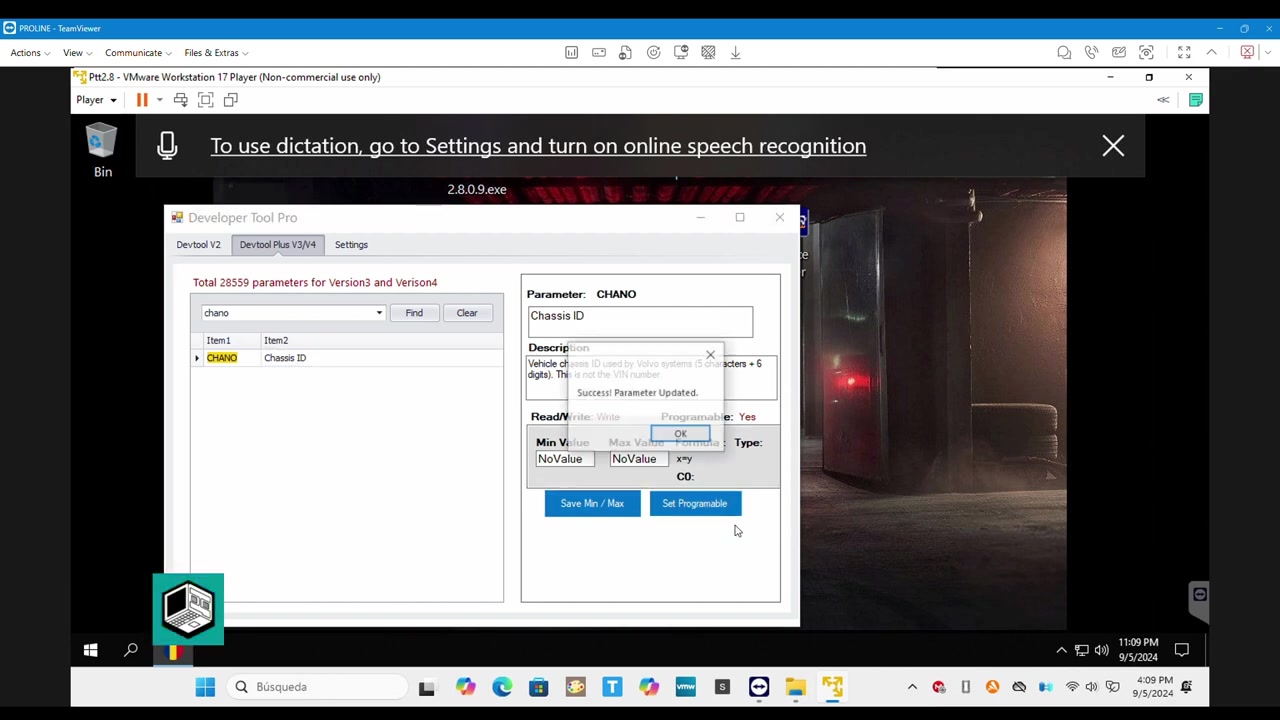Click the Min Value input field
The height and width of the screenshot is (720, 1280).
pos(564,459)
